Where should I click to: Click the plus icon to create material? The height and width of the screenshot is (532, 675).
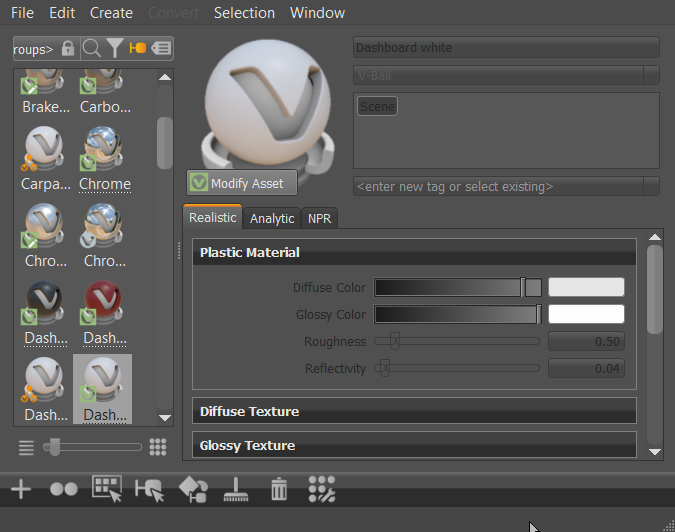point(21,489)
